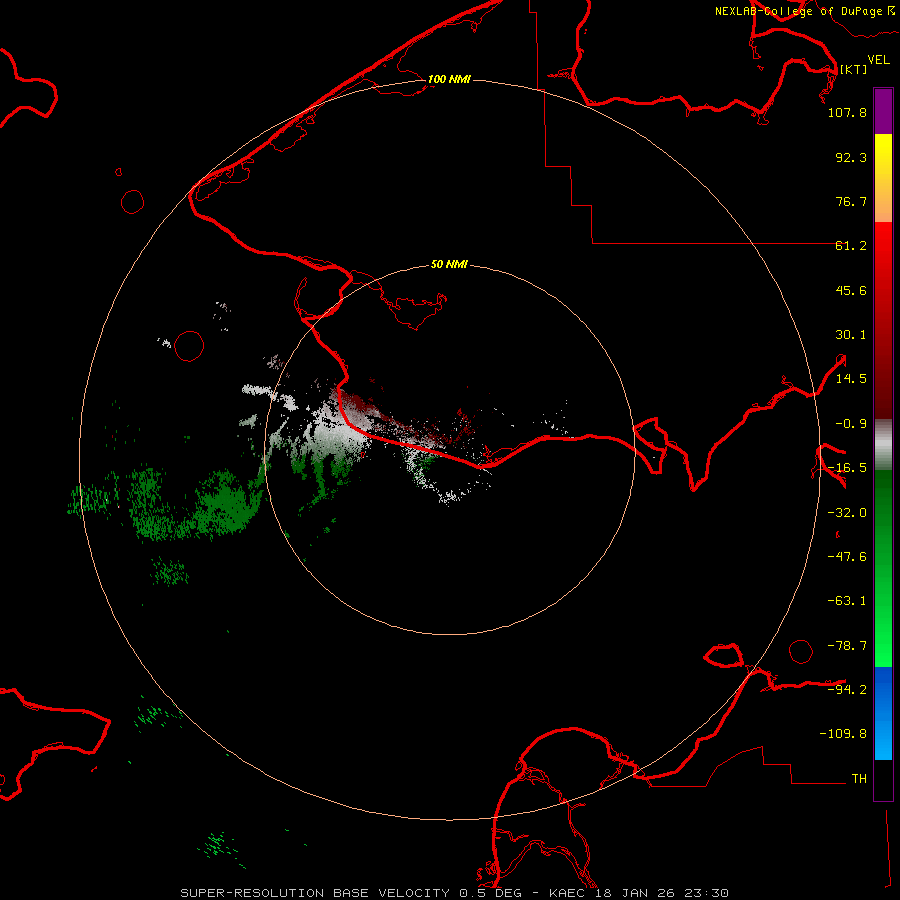900x900 pixels.
Task: Click the -32.0 legend value
Action: point(847,513)
